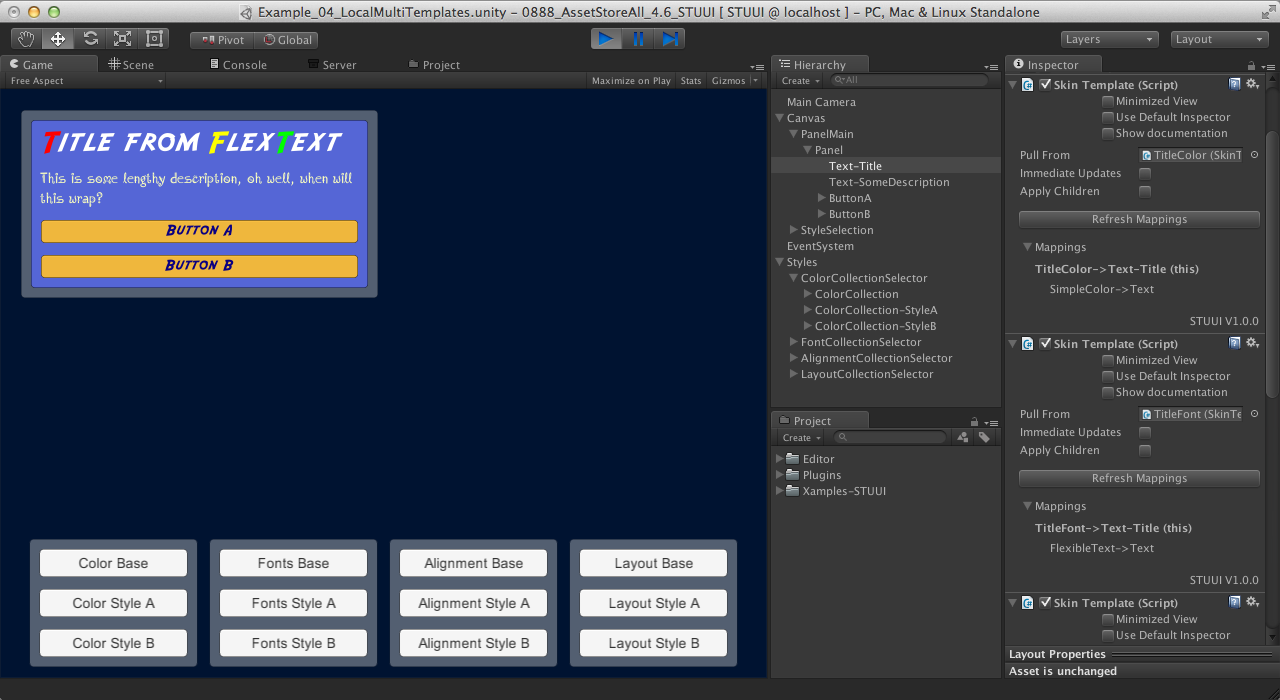This screenshot has height=700, width=1280.
Task: Click the Color Style A button
Action: click(x=113, y=603)
